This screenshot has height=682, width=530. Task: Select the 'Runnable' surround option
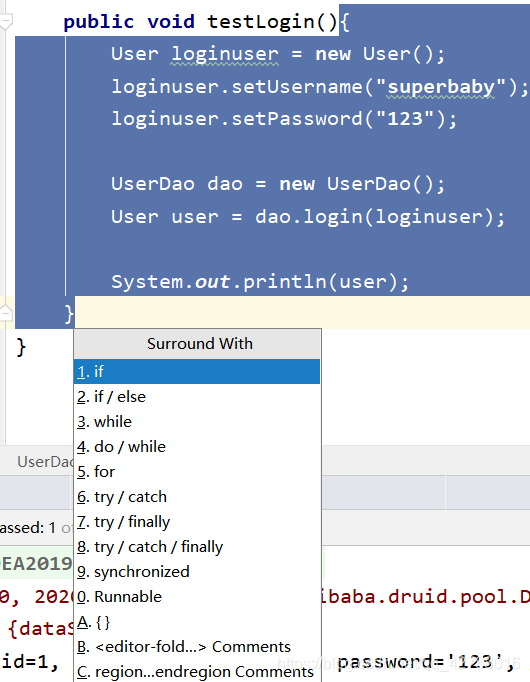click(197, 597)
